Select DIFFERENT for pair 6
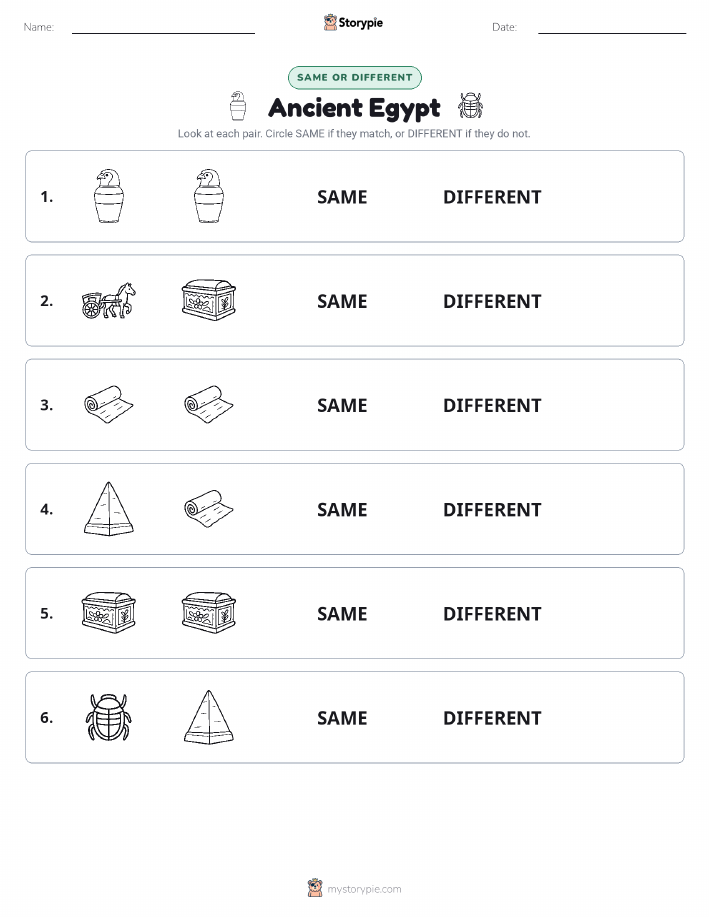Image resolution: width=709 pixels, height=917 pixels. click(x=492, y=718)
